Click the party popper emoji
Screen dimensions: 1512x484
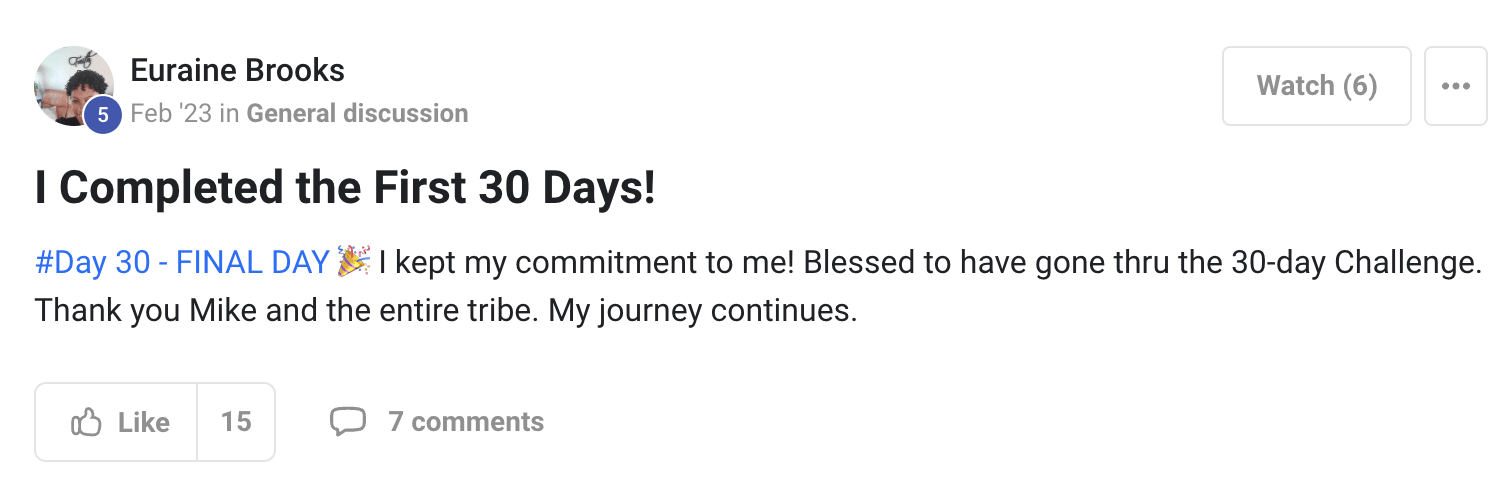click(354, 262)
